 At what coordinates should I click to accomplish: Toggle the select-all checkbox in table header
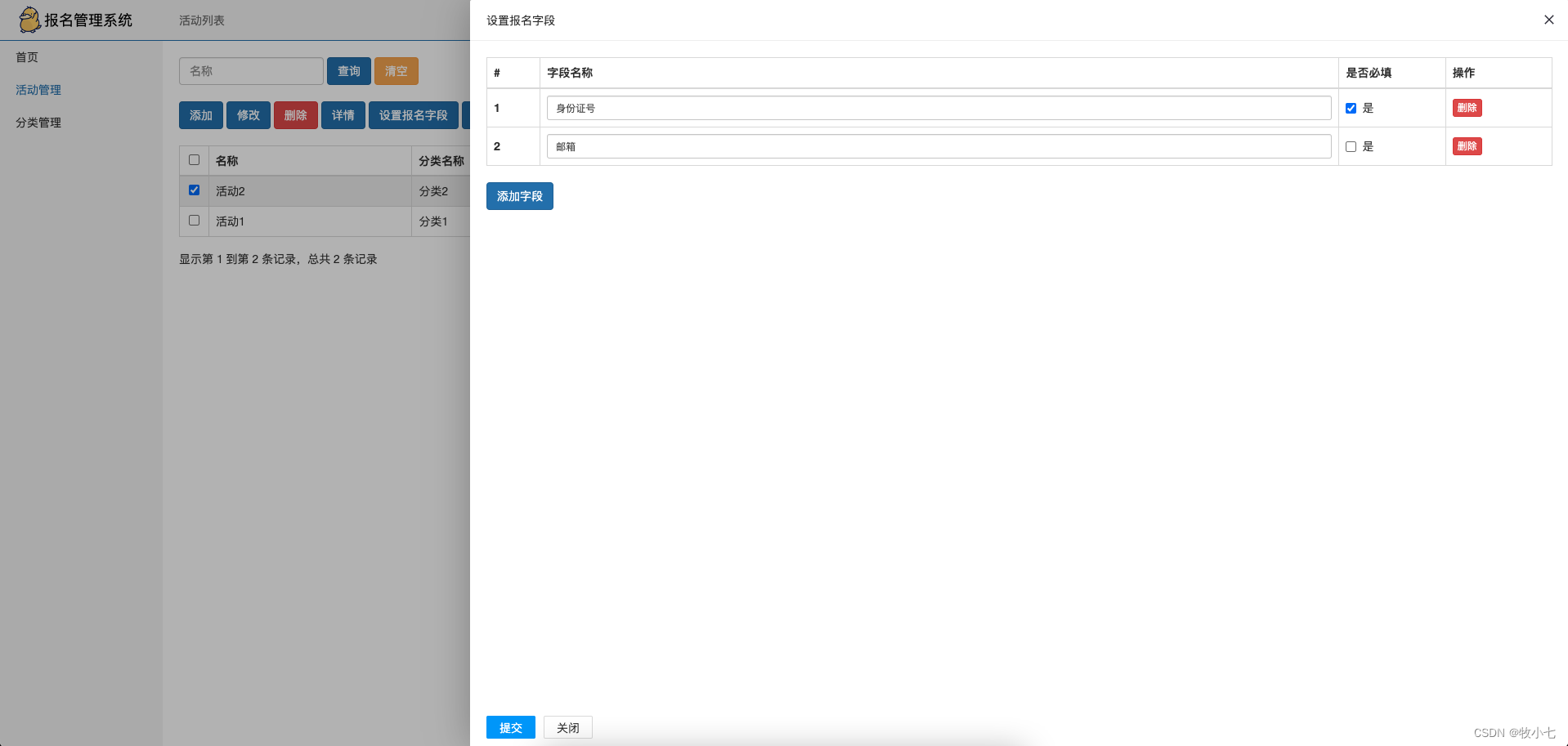(x=194, y=159)
